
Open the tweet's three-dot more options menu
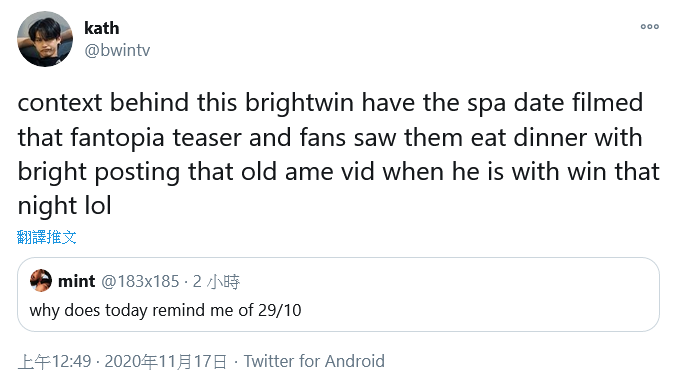649,27
